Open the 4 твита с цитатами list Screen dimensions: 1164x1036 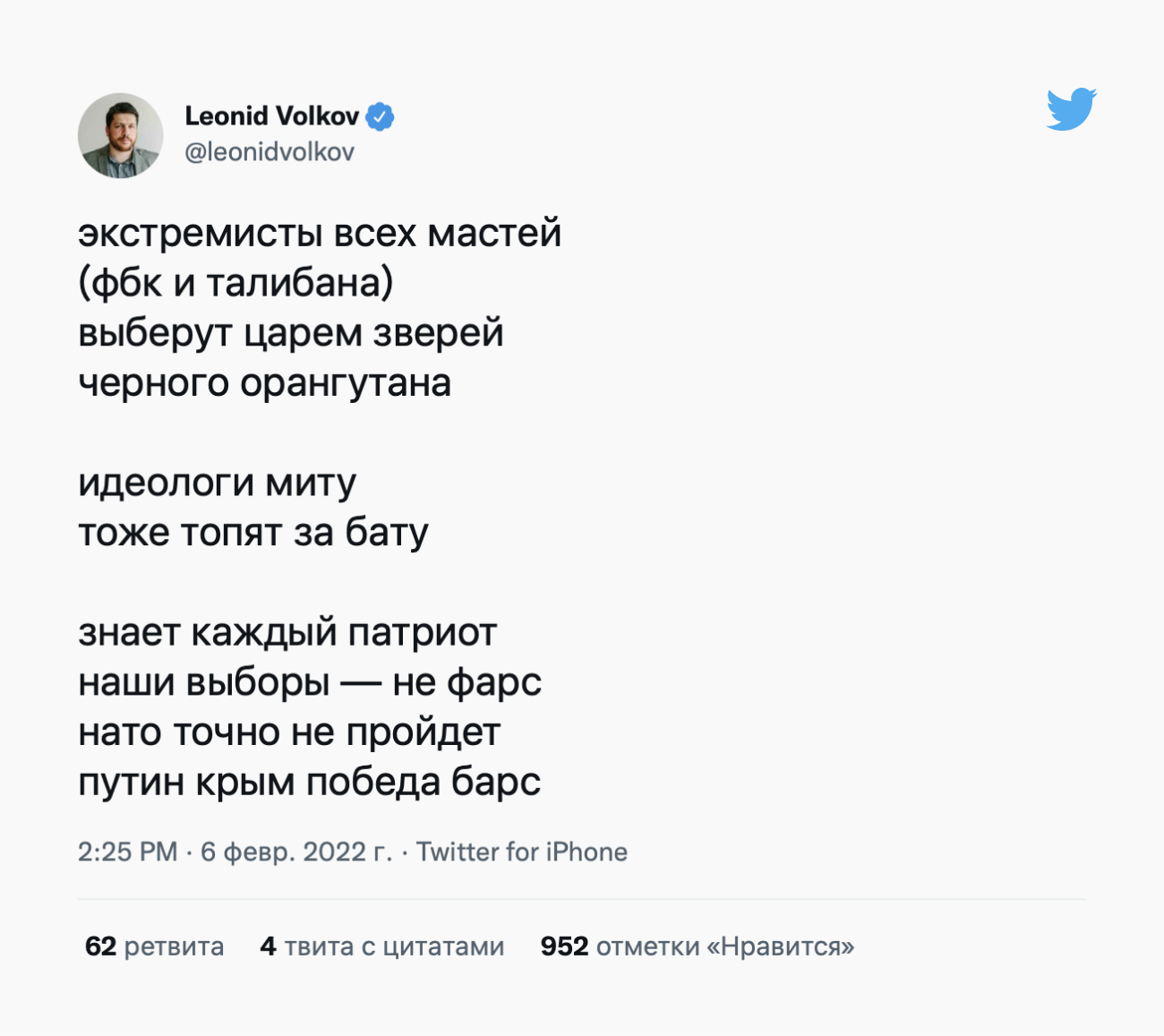[x=382, y=946]
